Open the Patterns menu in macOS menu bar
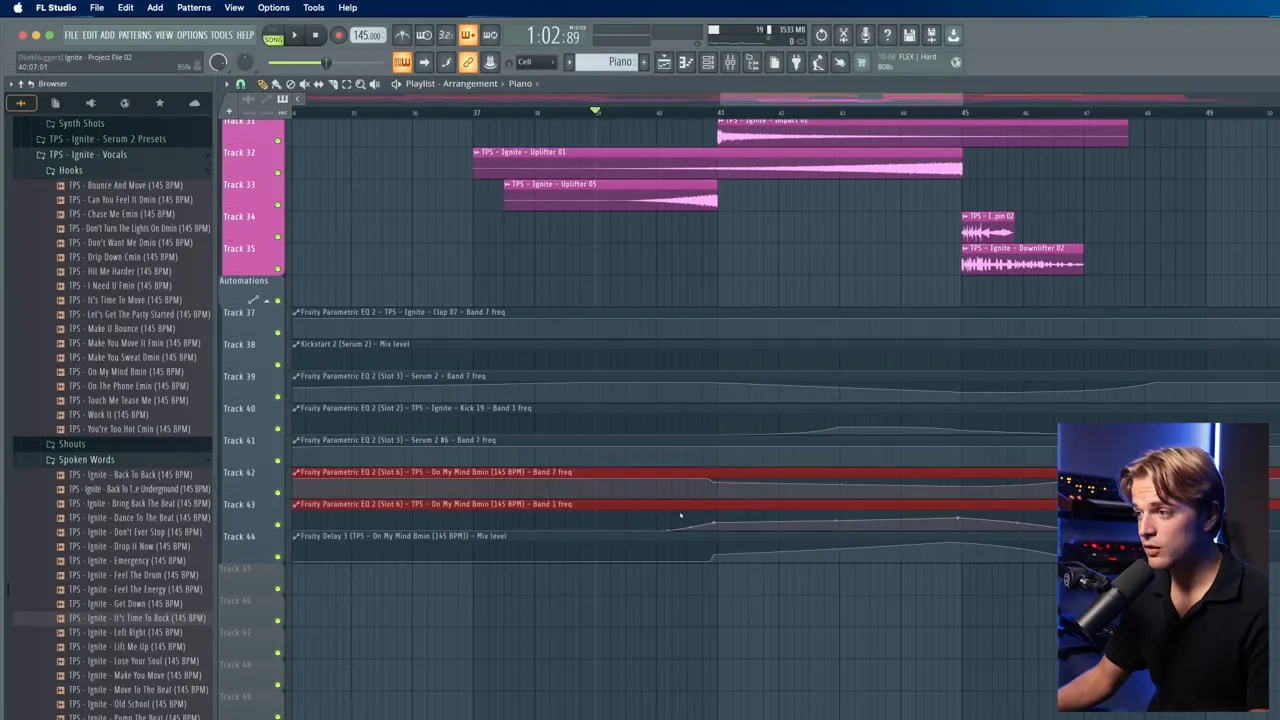 click(193, 8)
